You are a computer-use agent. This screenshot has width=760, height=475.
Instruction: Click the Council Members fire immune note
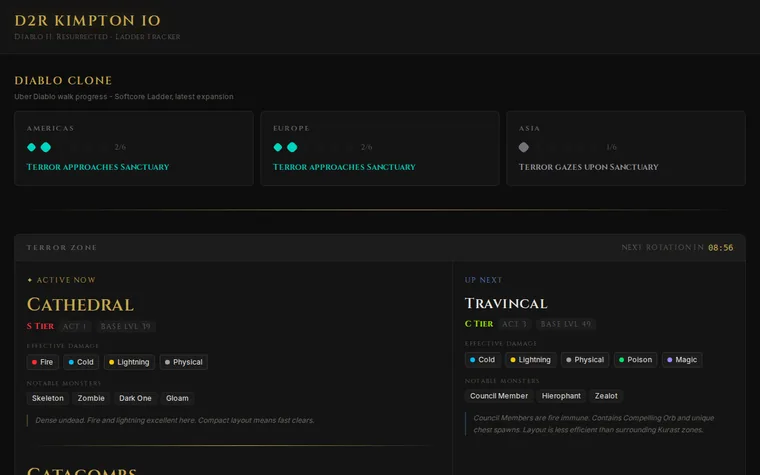(x=593, y=424)
